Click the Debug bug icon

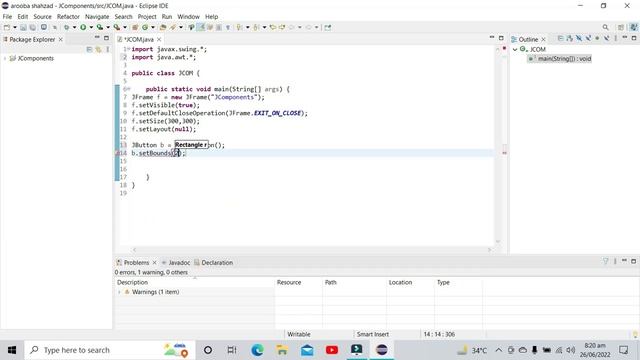(67, 27)
